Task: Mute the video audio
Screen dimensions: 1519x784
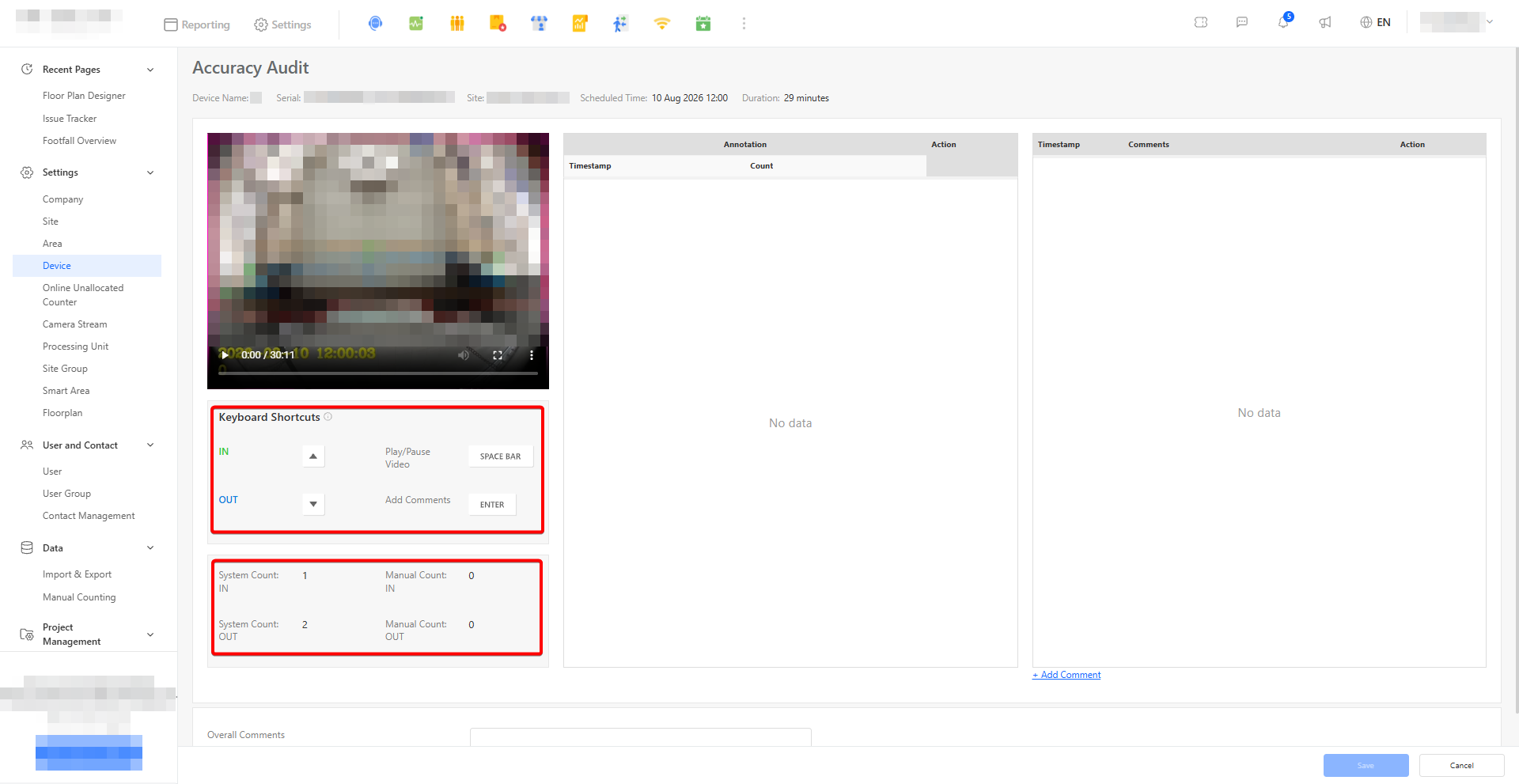Action: 464,355
